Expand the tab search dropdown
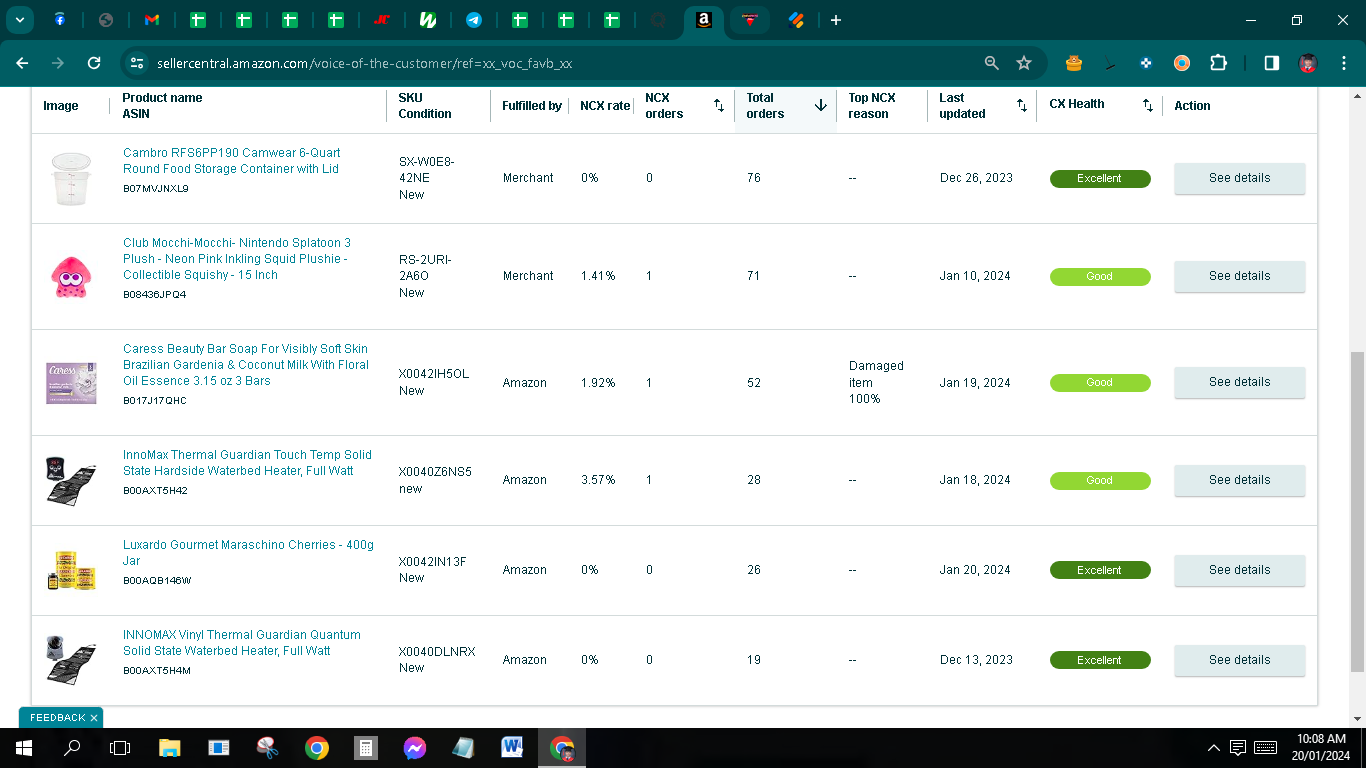 coord(19,20)
